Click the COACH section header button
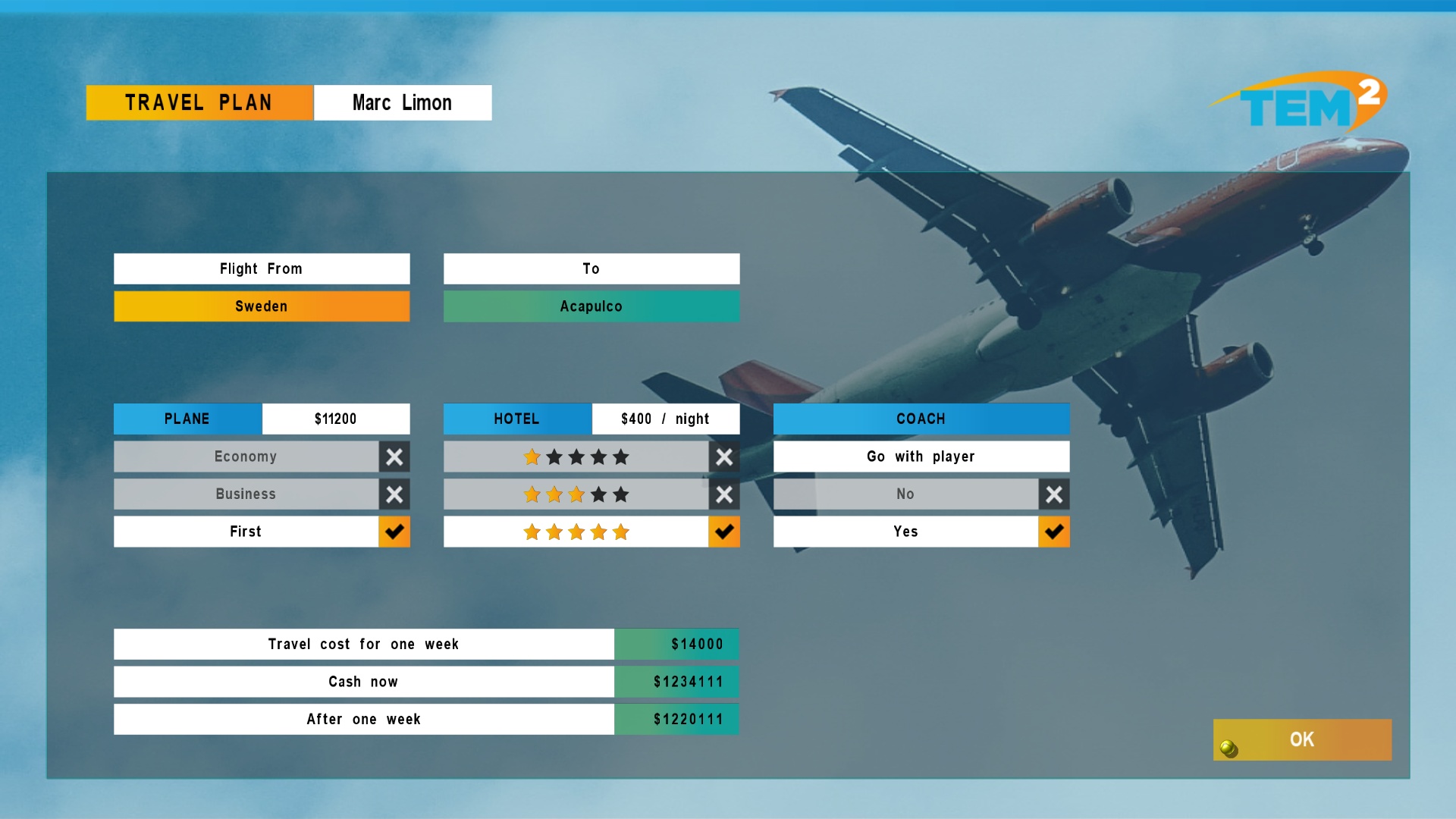 click(921, 418)
